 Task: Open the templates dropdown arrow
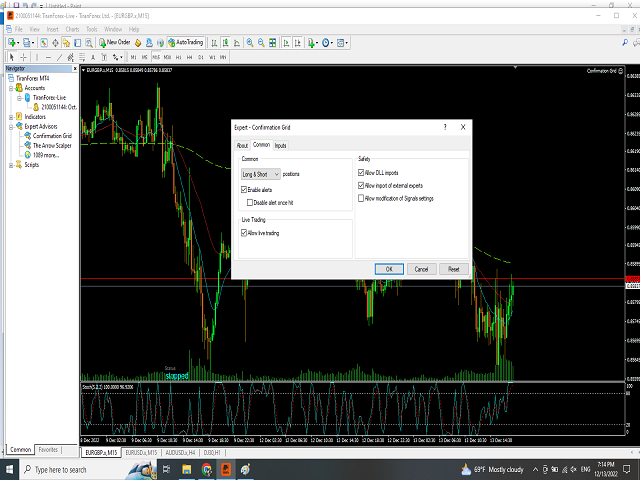[x=347, y=42]
